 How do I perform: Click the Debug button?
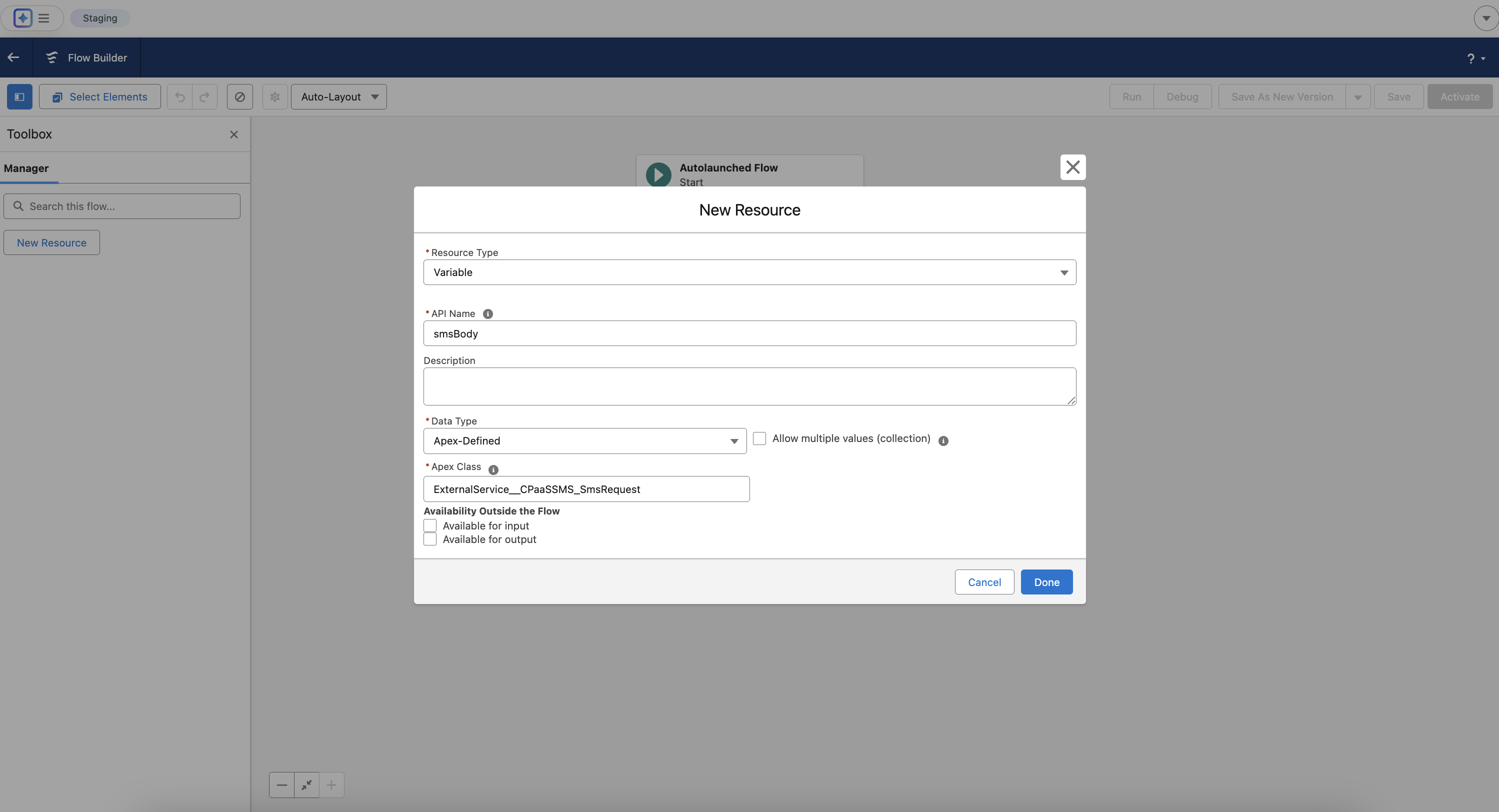click(x=1182, y=96)
